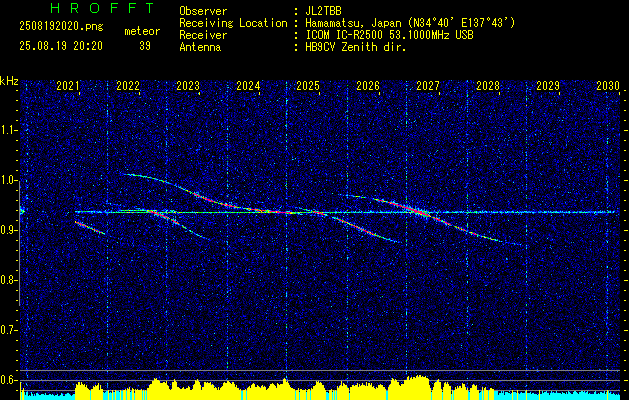Click the Observer label
The height and width of the screenshot is (400, 629).
pyautogui.click(x=203, y=11)
